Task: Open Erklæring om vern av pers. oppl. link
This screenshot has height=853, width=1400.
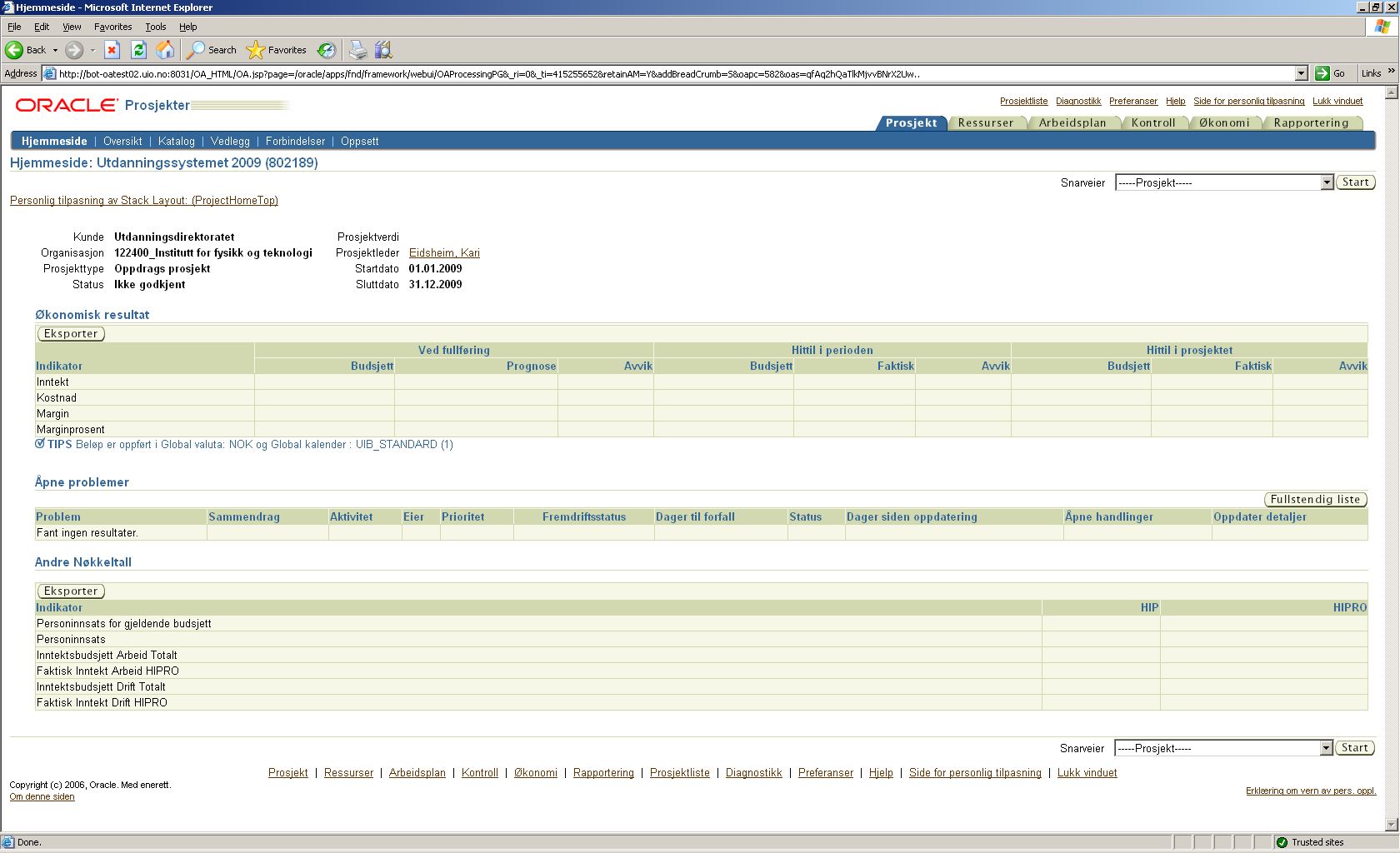Action: pyautogui.click(x=1311, y=791)
